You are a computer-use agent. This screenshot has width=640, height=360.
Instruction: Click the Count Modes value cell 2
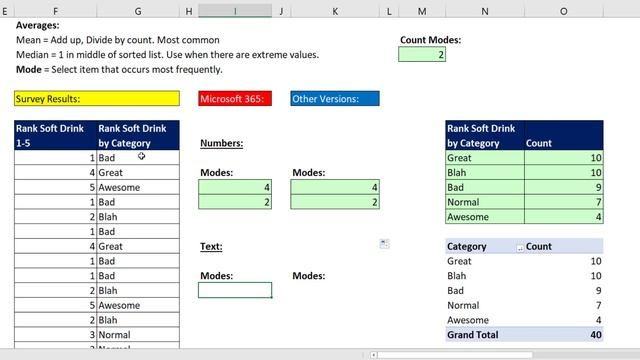422,54
